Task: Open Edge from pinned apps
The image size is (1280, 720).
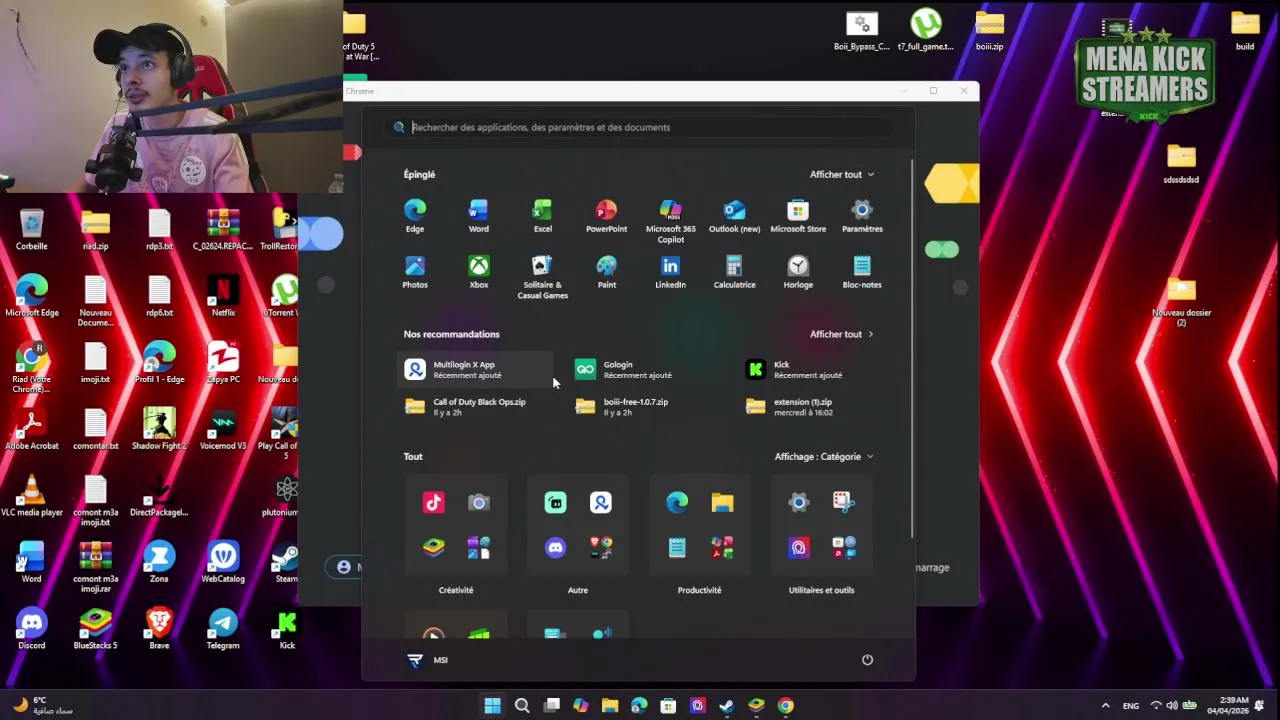Action: (415, 216)
